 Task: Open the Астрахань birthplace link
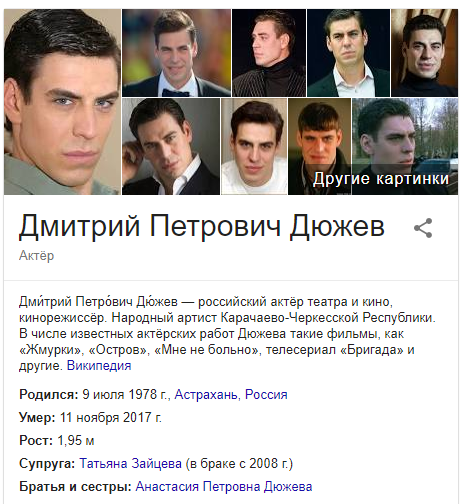click(206, 394)
